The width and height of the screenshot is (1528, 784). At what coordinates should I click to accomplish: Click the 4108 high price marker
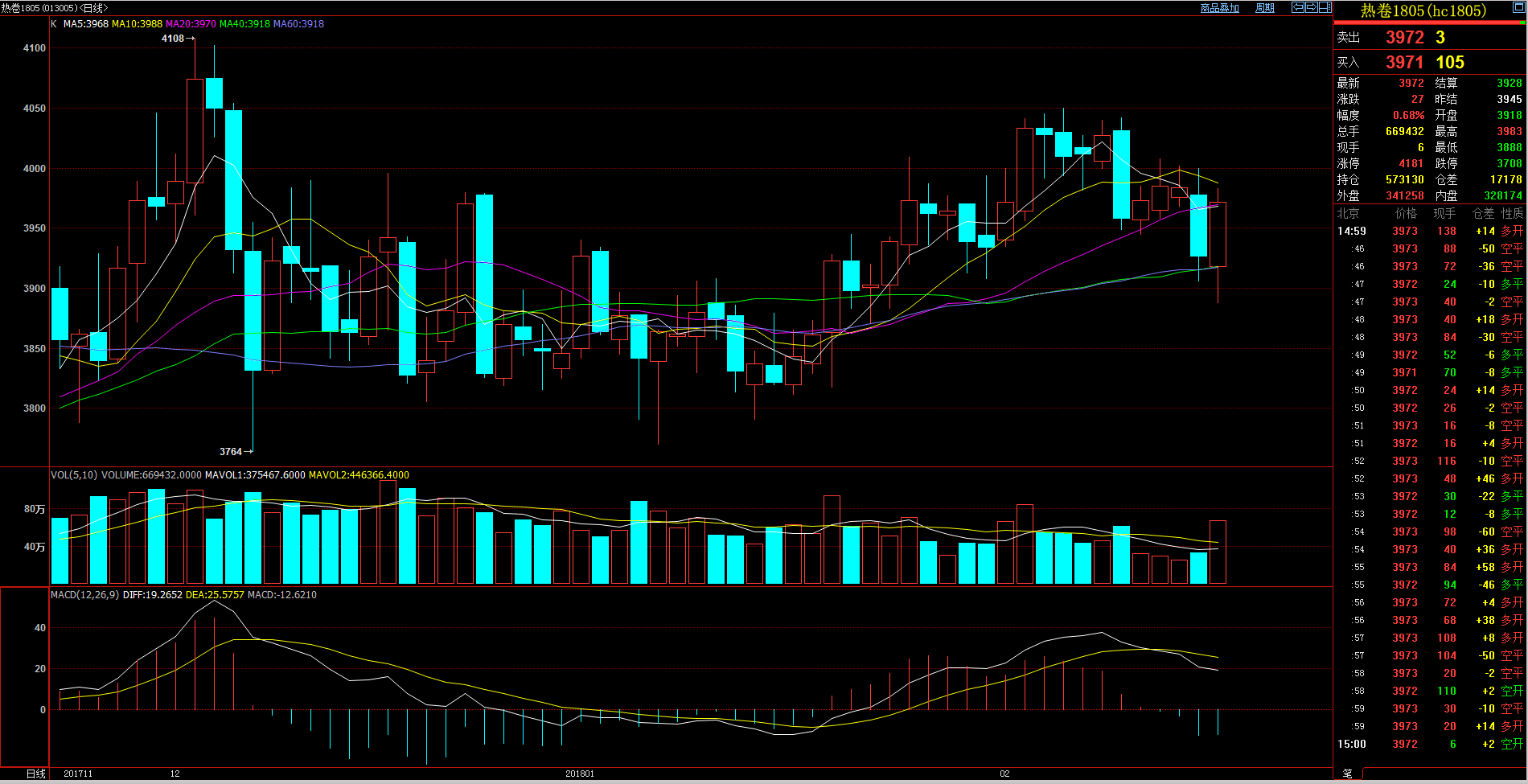(x=173, y=39)
